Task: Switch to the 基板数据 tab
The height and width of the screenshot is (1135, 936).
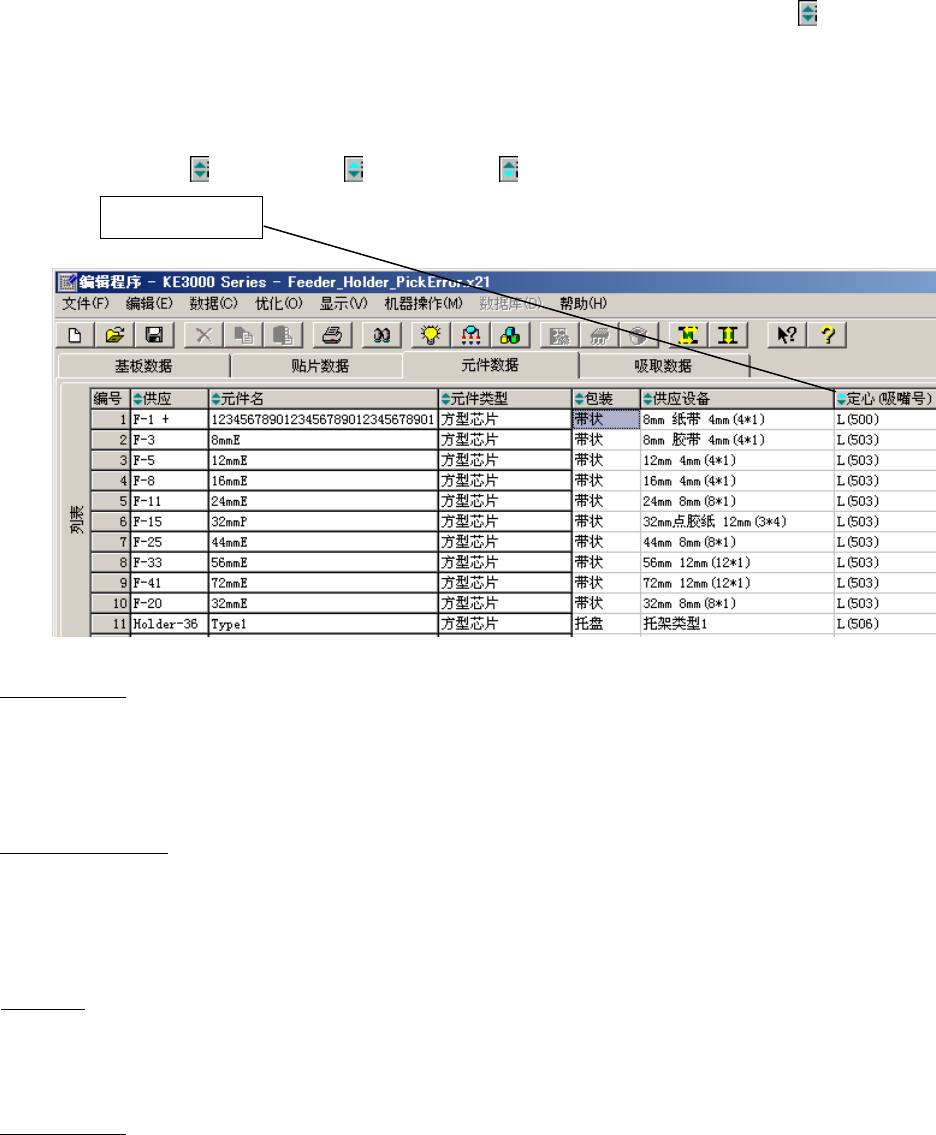Action: (143, 366)
